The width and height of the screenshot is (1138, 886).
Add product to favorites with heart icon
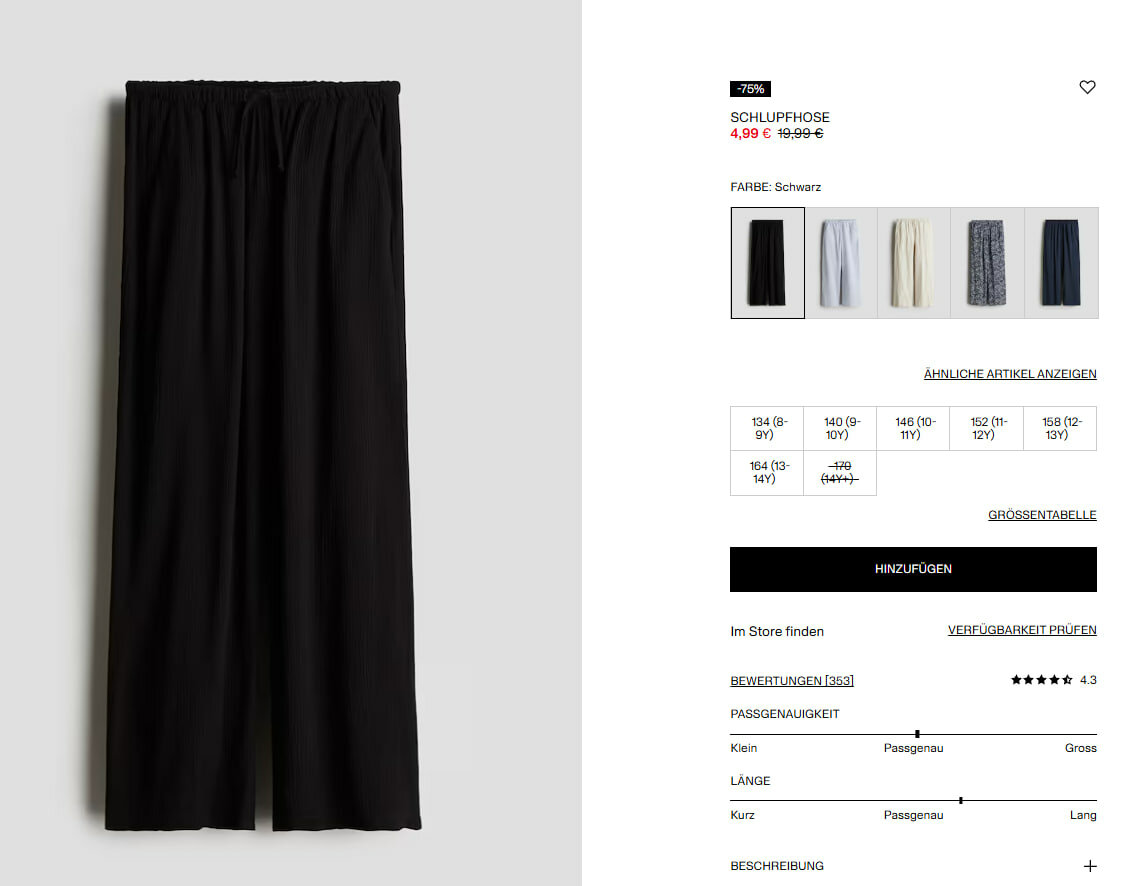click(1086, 87)
